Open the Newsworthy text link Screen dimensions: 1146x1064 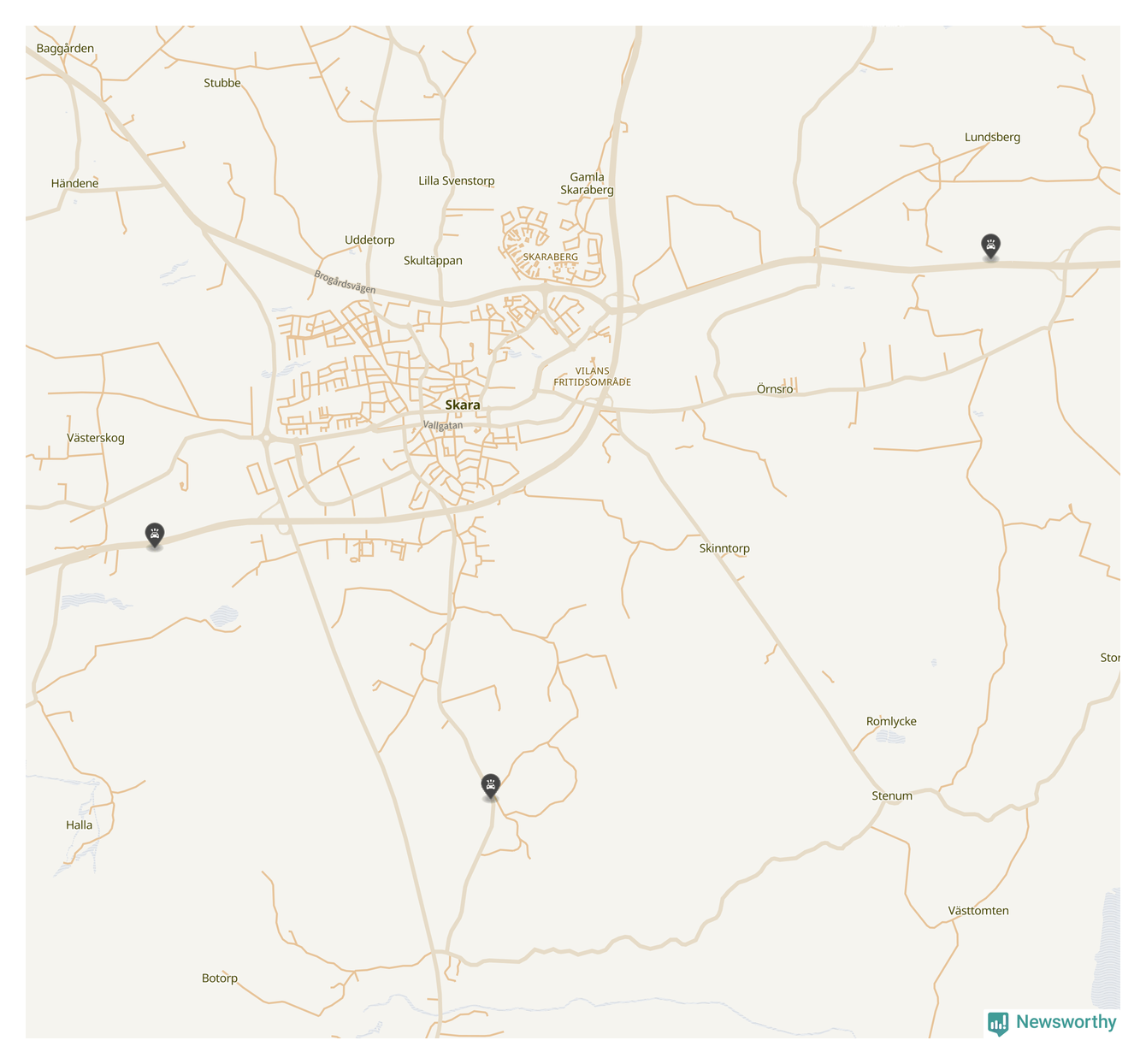[x=1066, y=1022]
